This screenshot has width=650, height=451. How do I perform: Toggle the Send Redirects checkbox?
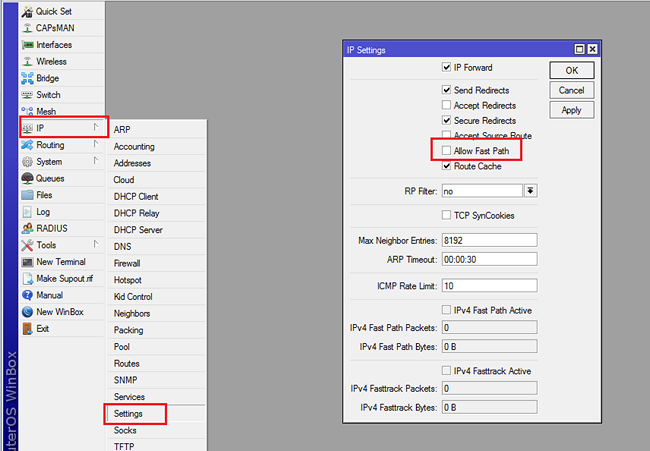click(446, 90)
